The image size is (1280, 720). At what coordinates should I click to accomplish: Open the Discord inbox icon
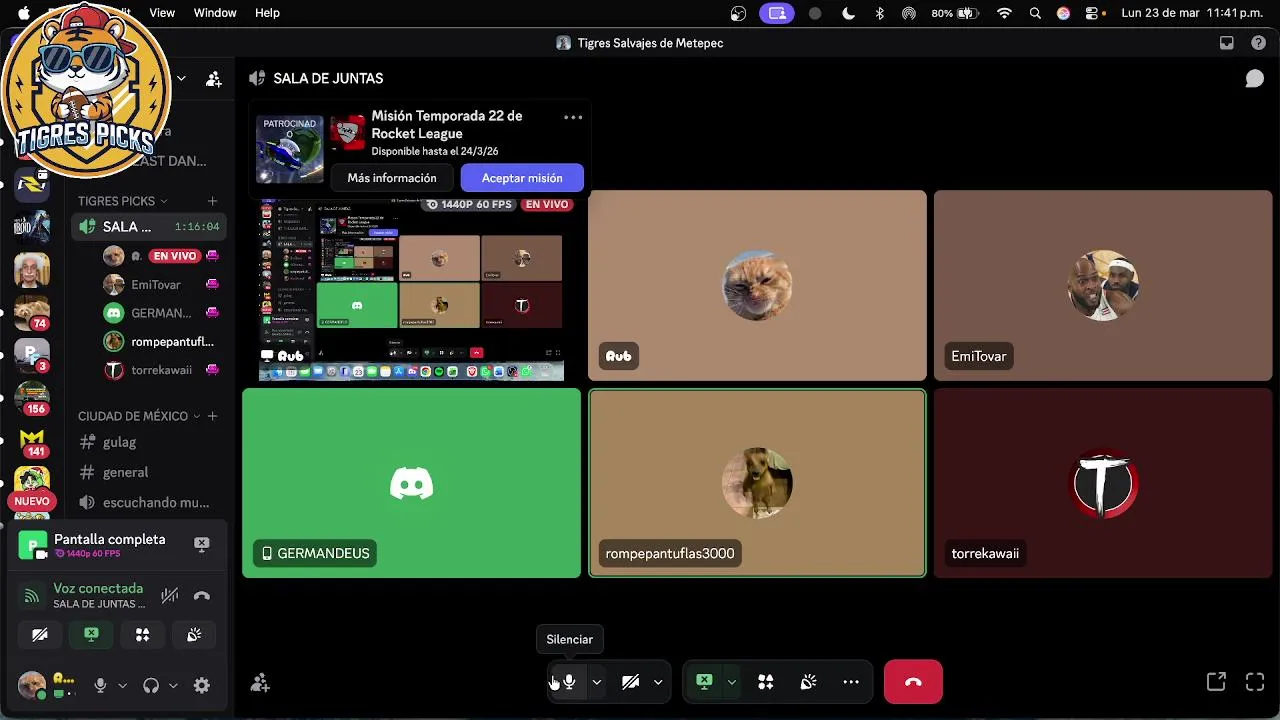coord(1227,43)
